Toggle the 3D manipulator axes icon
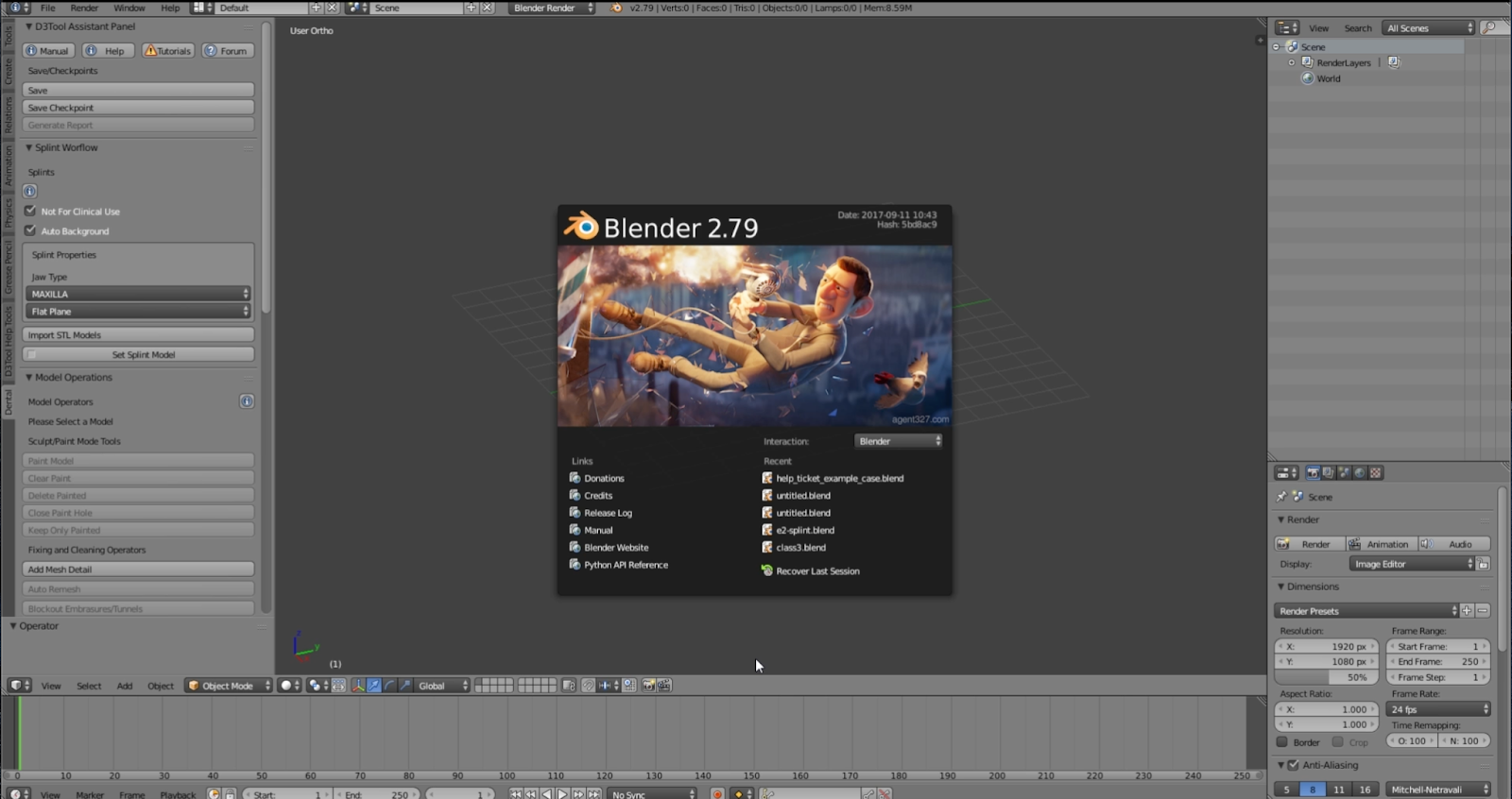 tap(358, 686)
